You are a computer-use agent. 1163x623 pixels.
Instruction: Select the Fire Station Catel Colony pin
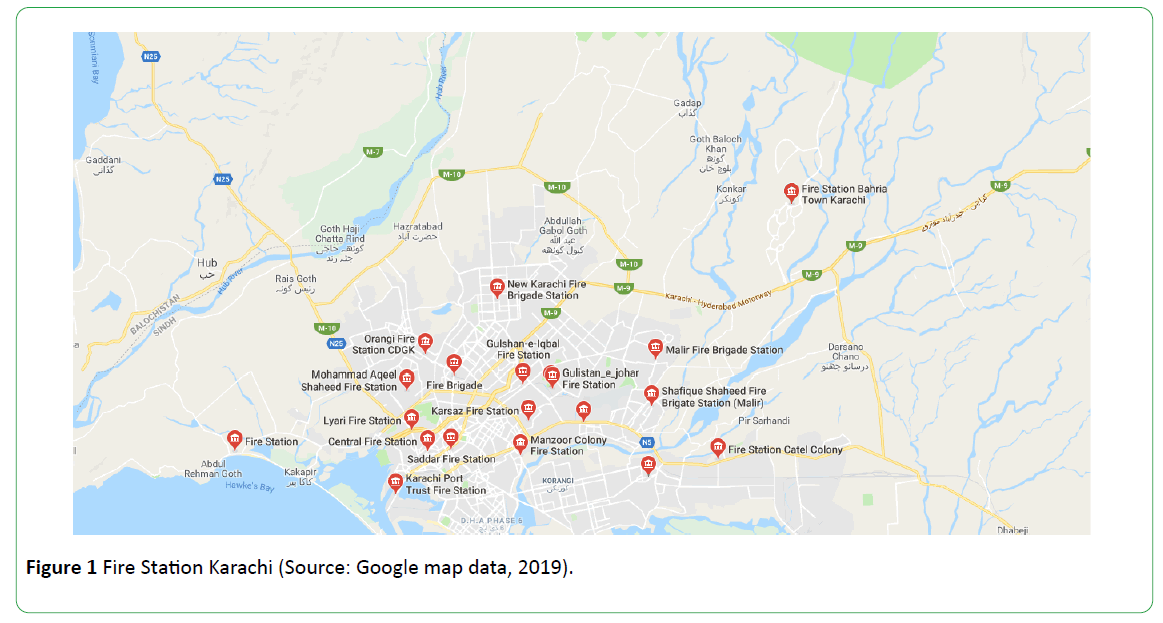click(718, 446)
